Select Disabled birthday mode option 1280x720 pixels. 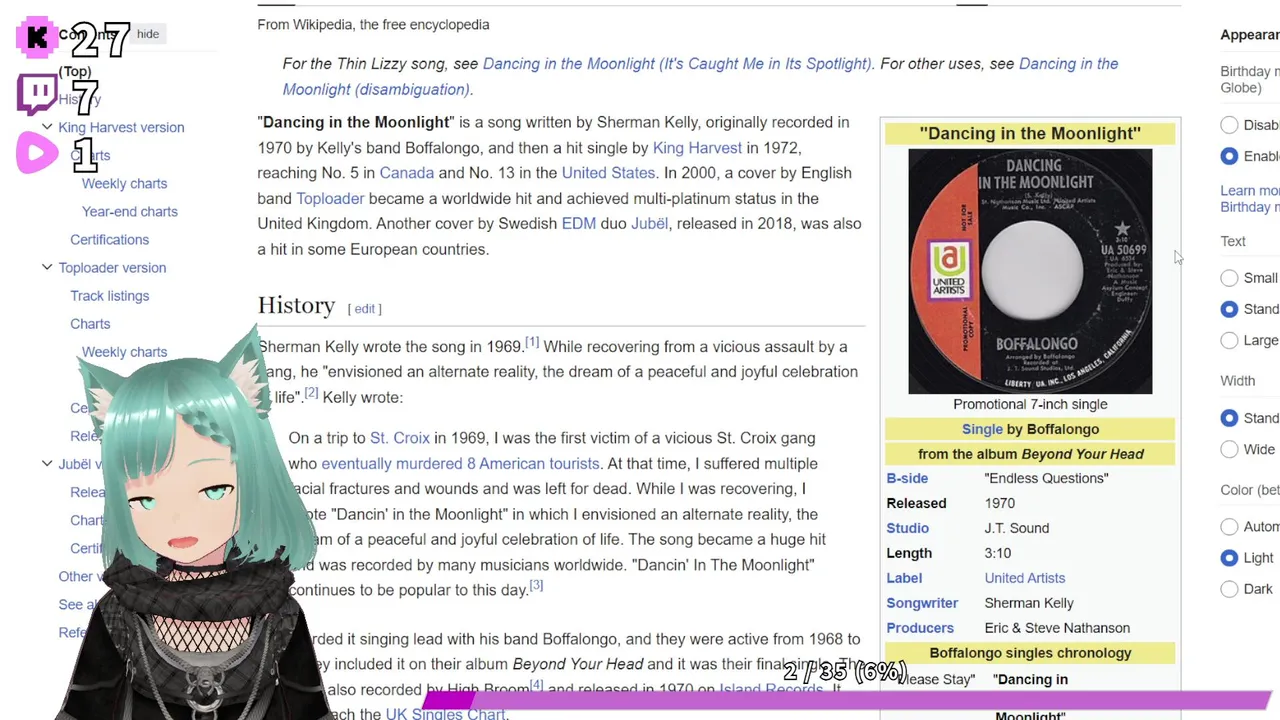click(x=1229, y=125)
